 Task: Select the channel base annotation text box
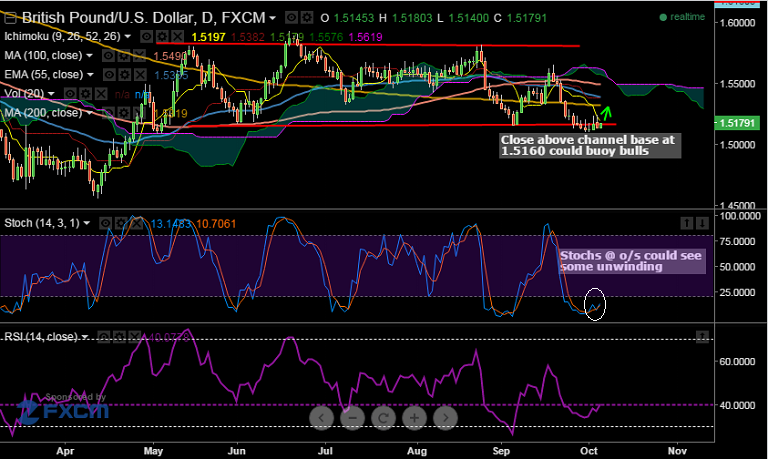590,145
